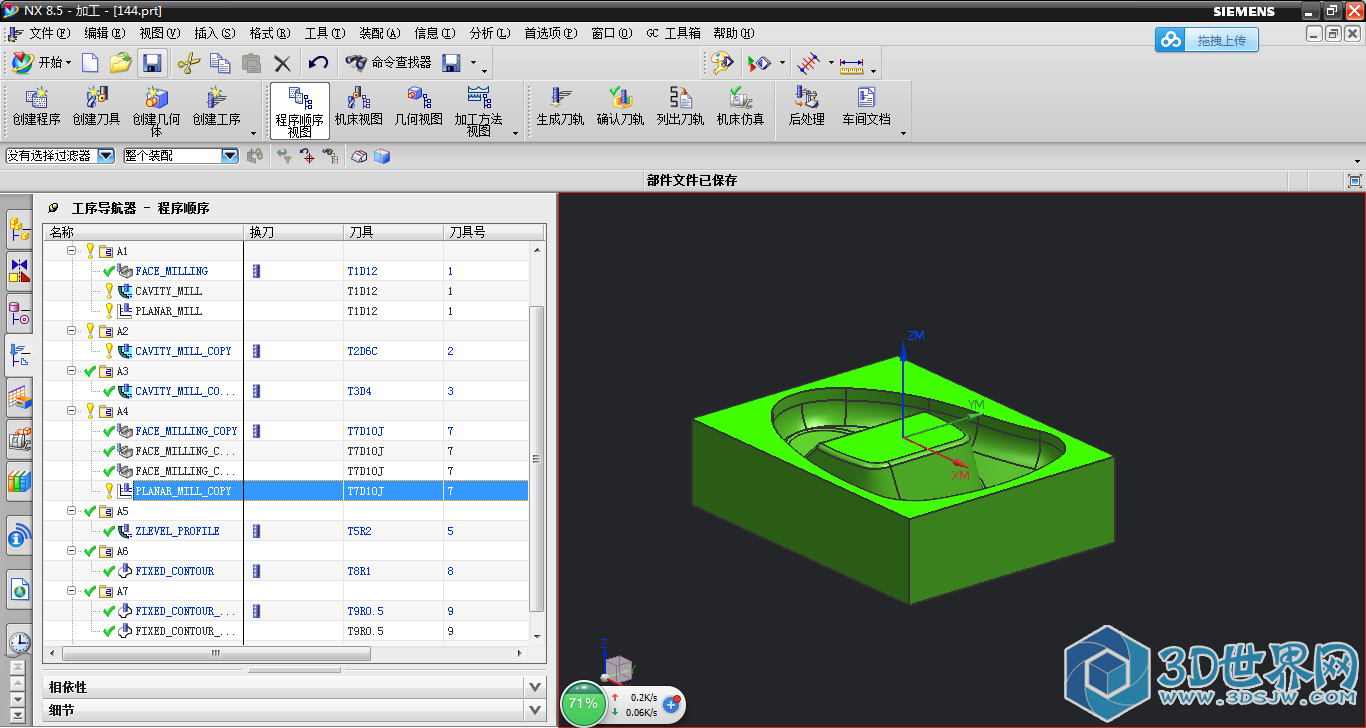The height and width of the screenshot is (728, 1366).
Task: Click the 拖拽上传 upload button
Action: [1207, 40]
